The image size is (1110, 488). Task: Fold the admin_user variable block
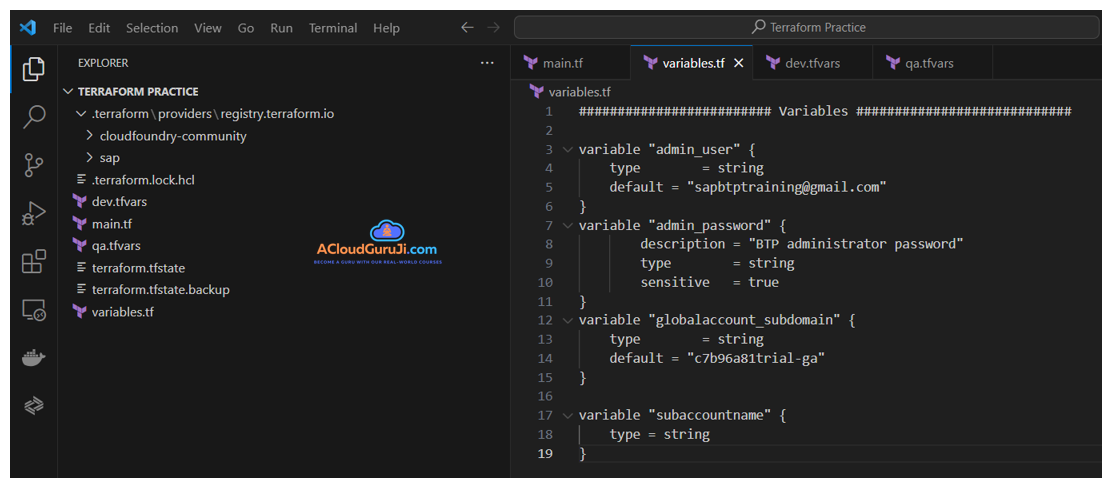click(568, 149)
